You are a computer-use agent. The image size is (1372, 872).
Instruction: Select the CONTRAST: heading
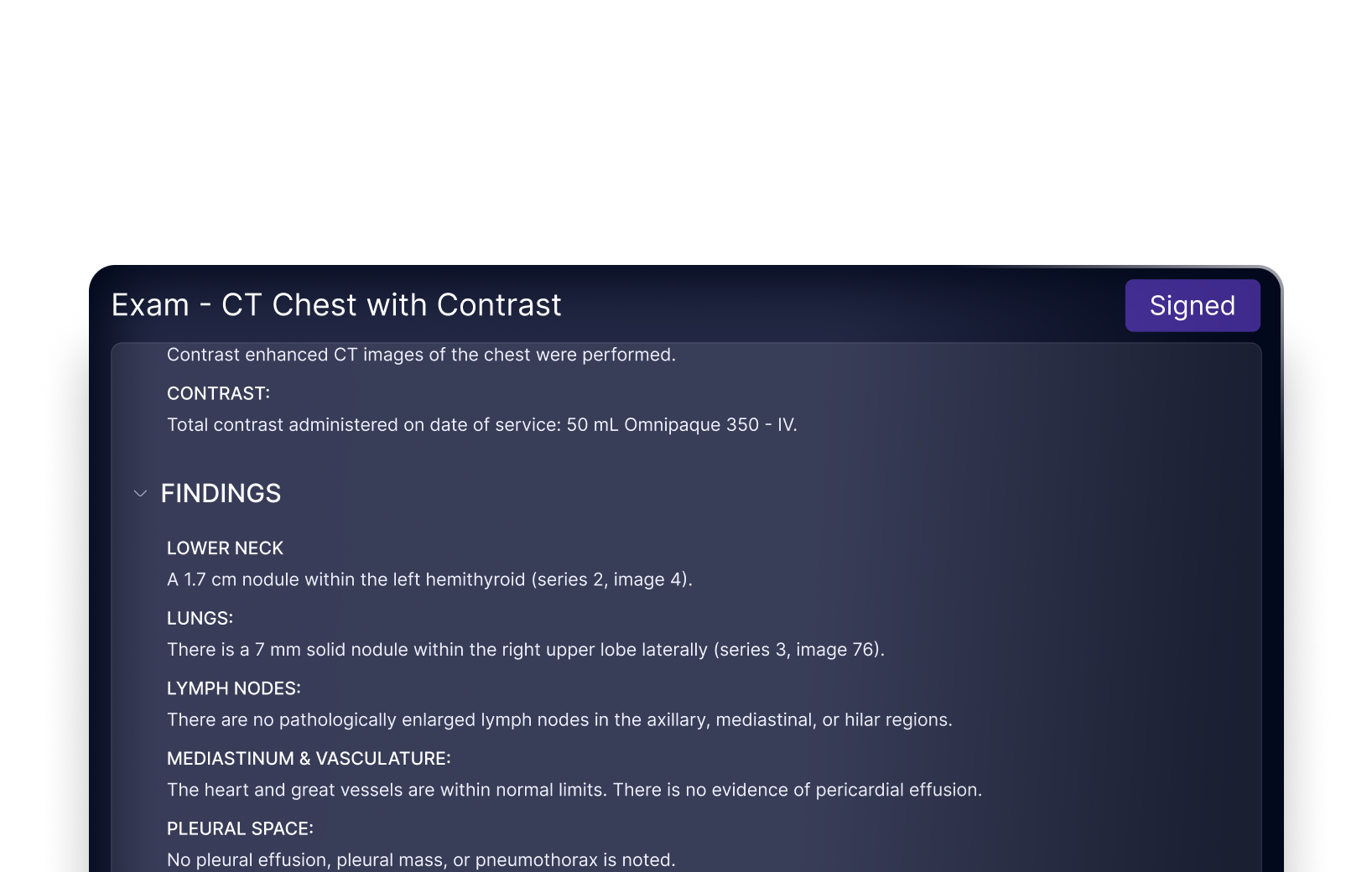[218, 393]
